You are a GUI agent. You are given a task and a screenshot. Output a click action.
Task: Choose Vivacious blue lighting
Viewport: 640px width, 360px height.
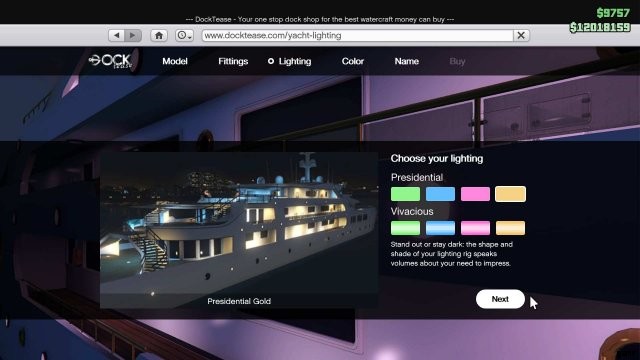[x=440, y=228]
